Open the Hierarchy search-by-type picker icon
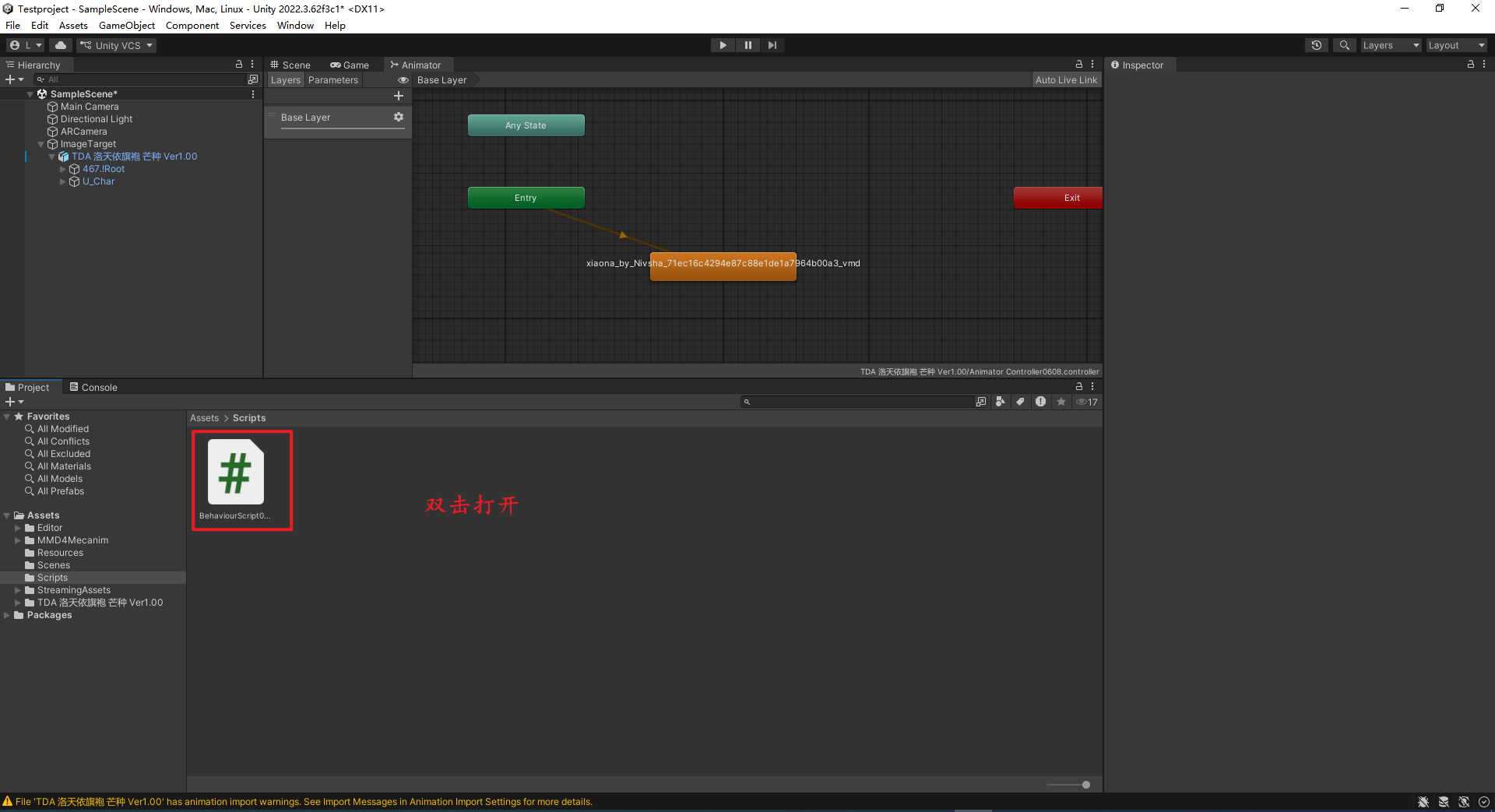Image resolution: width=1495 pixels, height=812 pixels. tap(252, 79)
